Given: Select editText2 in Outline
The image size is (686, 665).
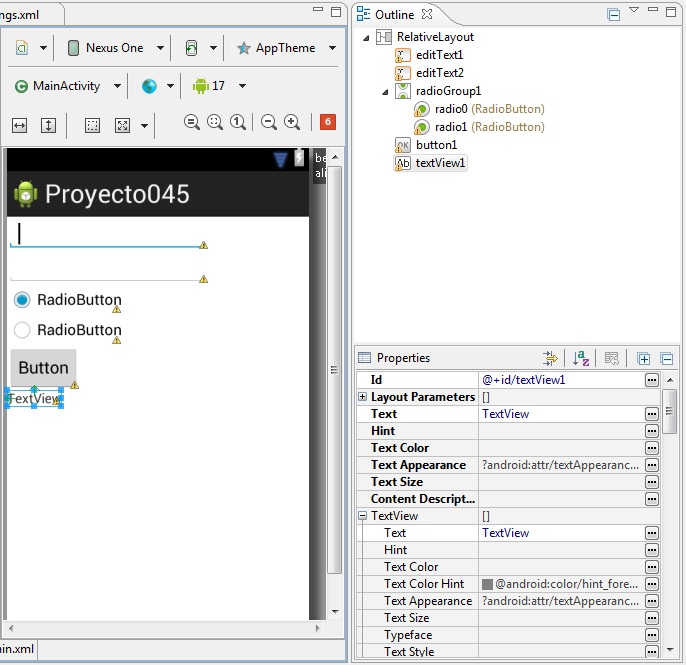Looking at the screenshot, I should click(439, 73).
